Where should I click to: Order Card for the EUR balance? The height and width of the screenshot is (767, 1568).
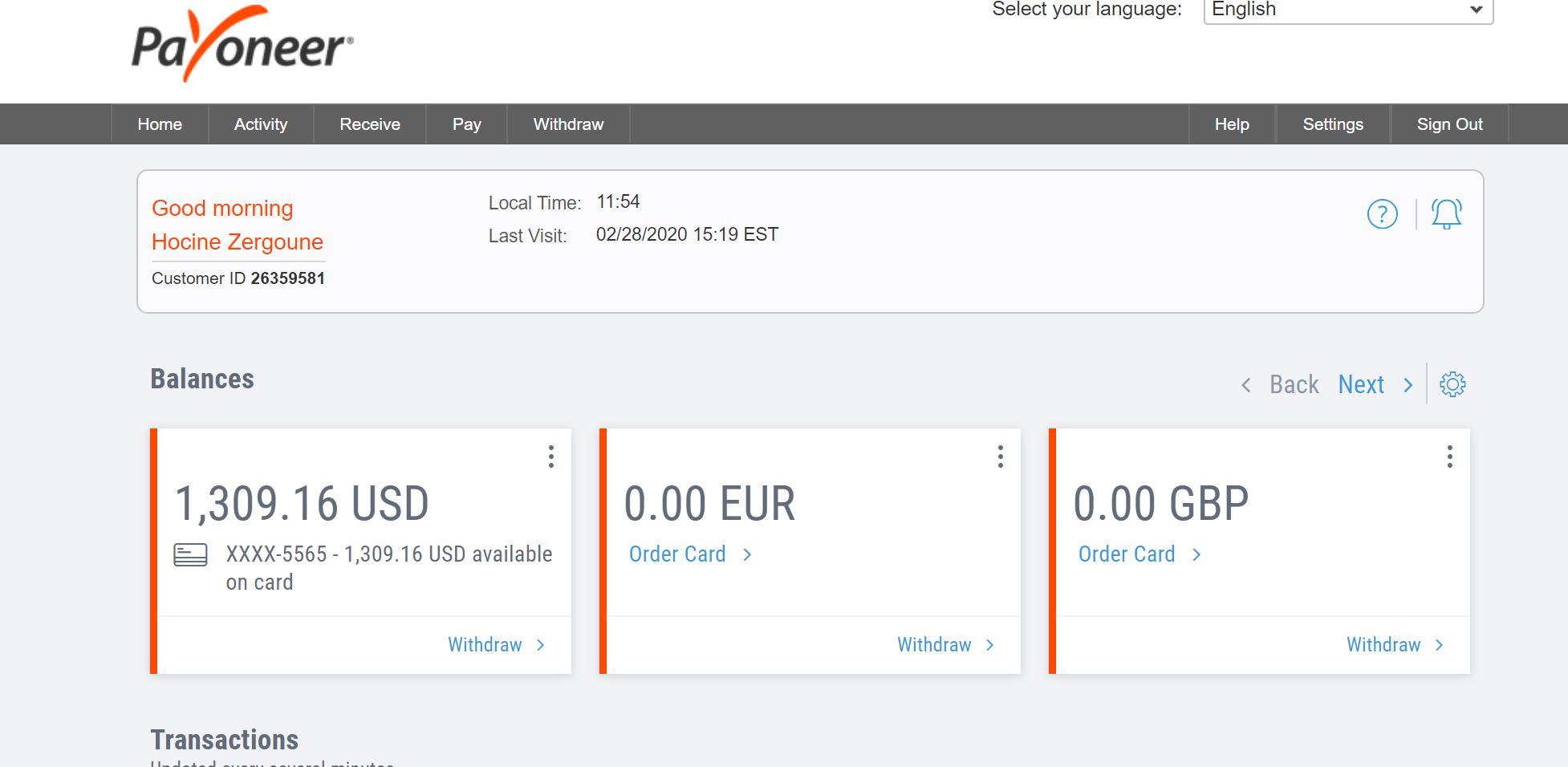677,554
